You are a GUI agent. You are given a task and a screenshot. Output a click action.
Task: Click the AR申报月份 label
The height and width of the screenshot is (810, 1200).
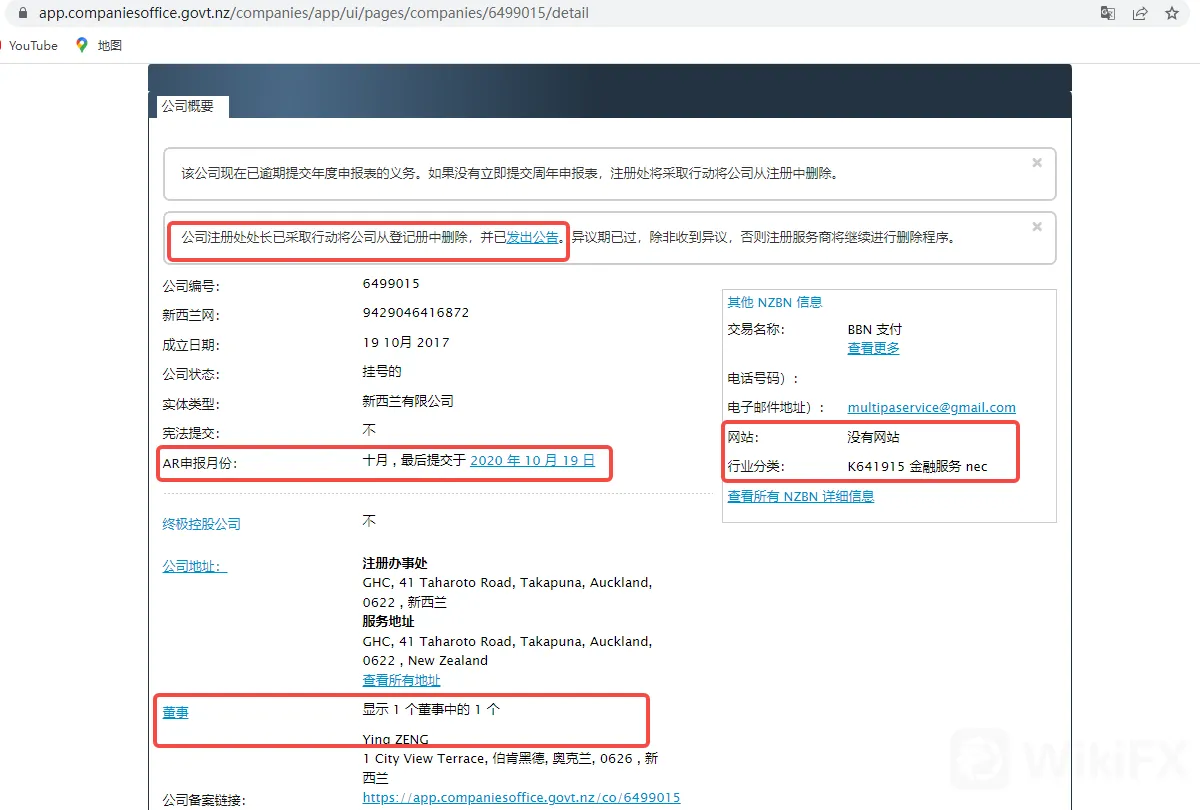[200, 463]
